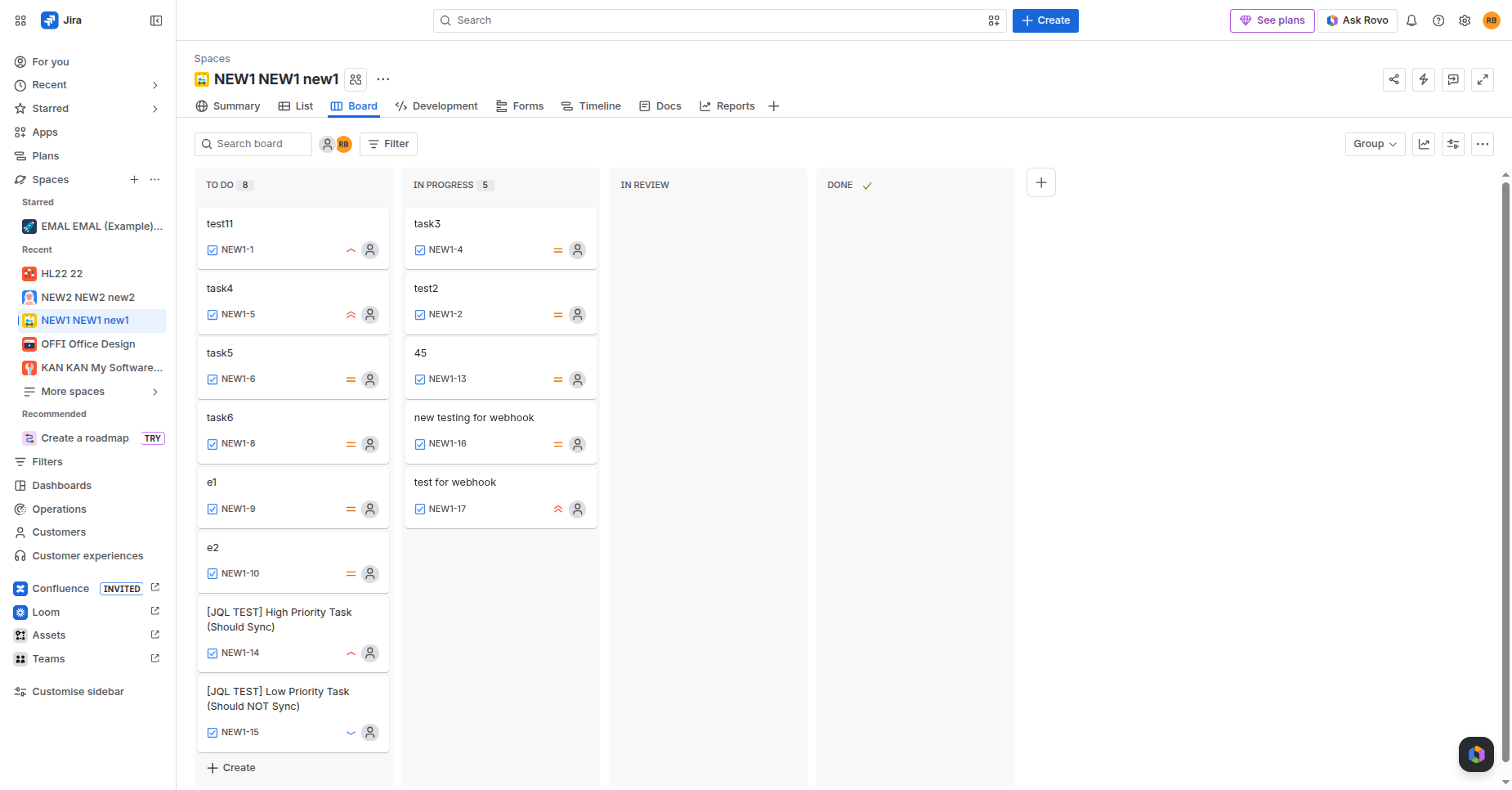Screen dimensions: 1512x790
Task: Open the give feedback icon
Action: [x=1453, y=79]
